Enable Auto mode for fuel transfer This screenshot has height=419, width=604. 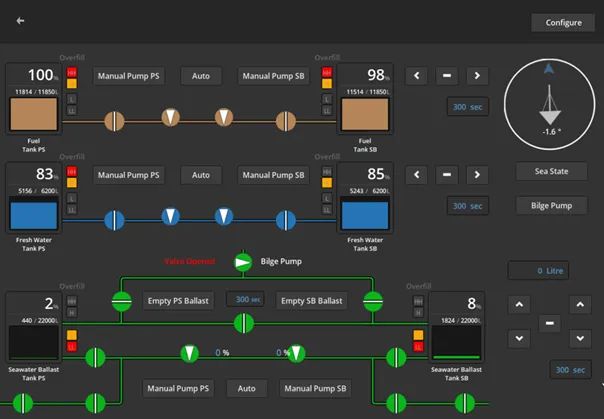click(x=201, y=76)
